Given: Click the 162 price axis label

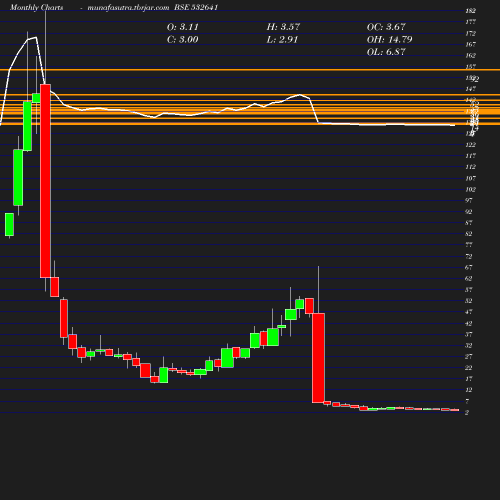Looking at the screenshot, I should (470, 55).
